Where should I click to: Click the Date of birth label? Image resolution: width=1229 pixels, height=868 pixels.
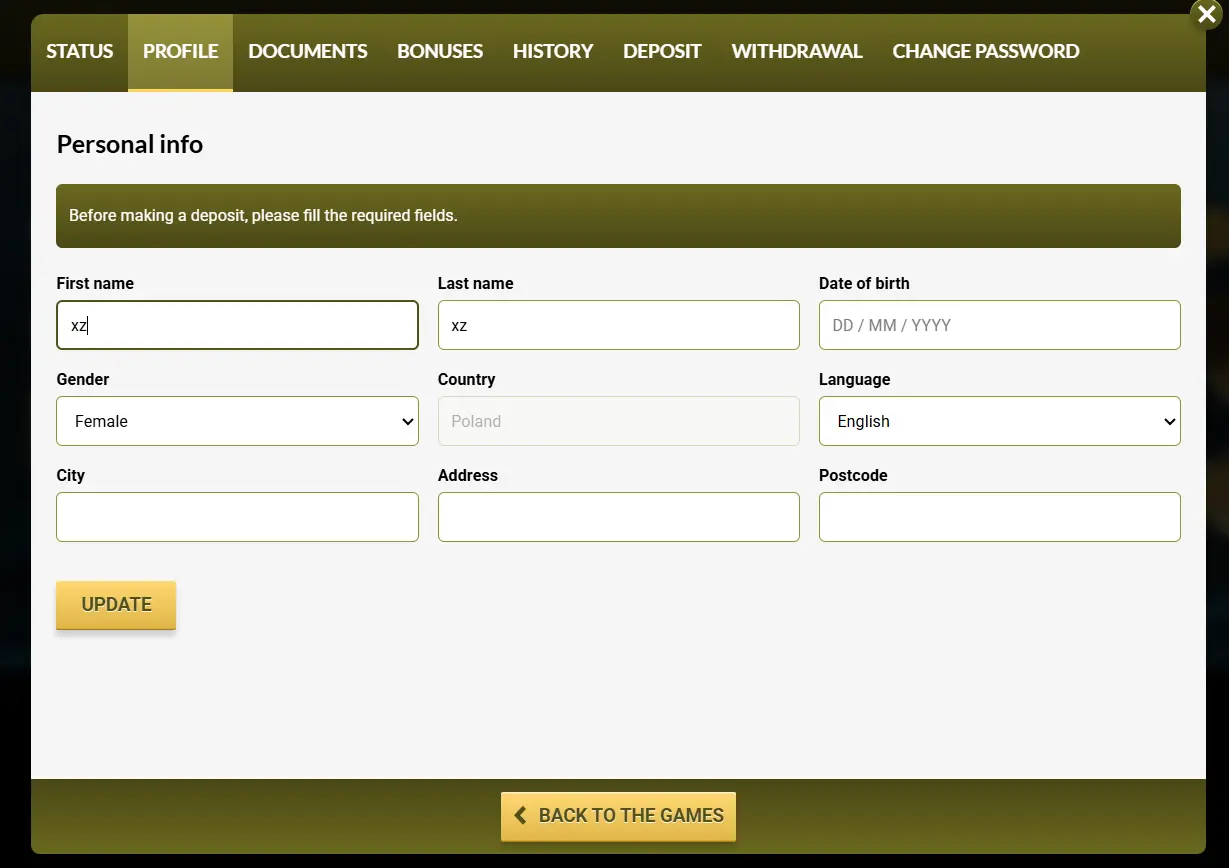pyautogui.click(x=864, y=284)
